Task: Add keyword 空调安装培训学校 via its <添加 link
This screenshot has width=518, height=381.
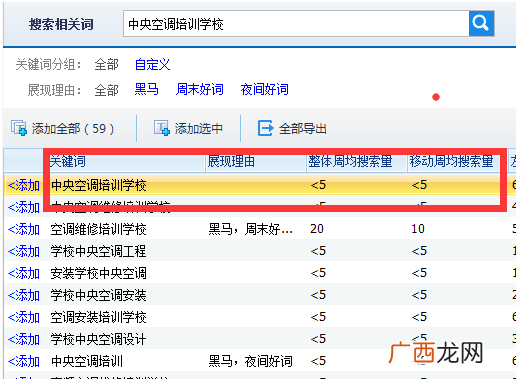Action: pos(24,317)
